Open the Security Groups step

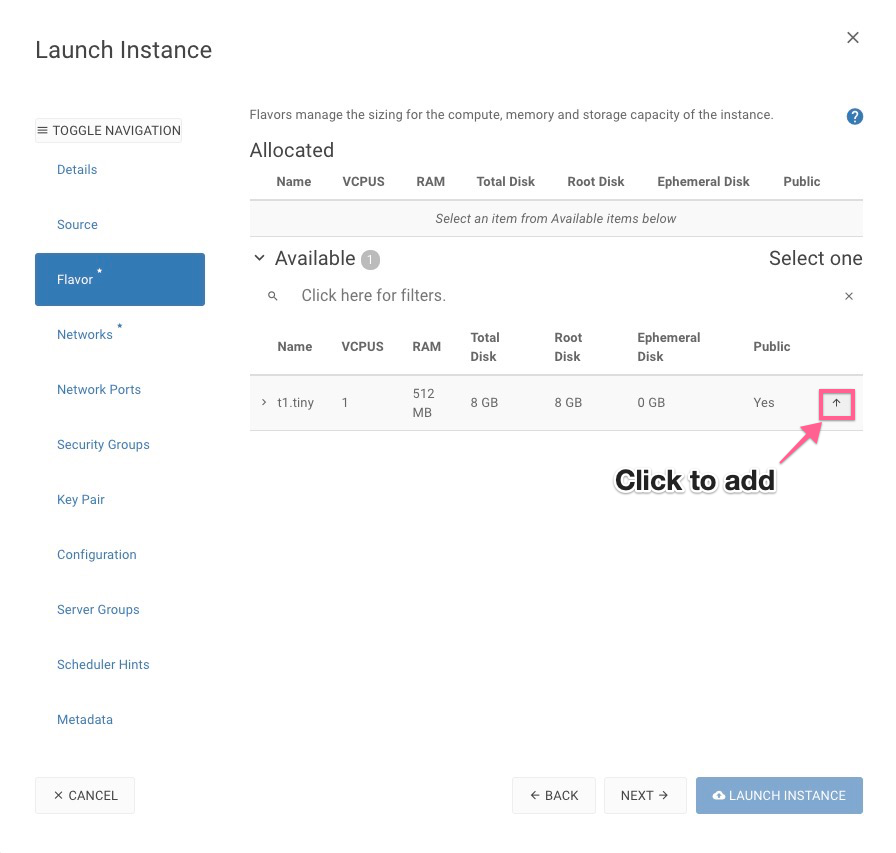(x=103, y=444)
